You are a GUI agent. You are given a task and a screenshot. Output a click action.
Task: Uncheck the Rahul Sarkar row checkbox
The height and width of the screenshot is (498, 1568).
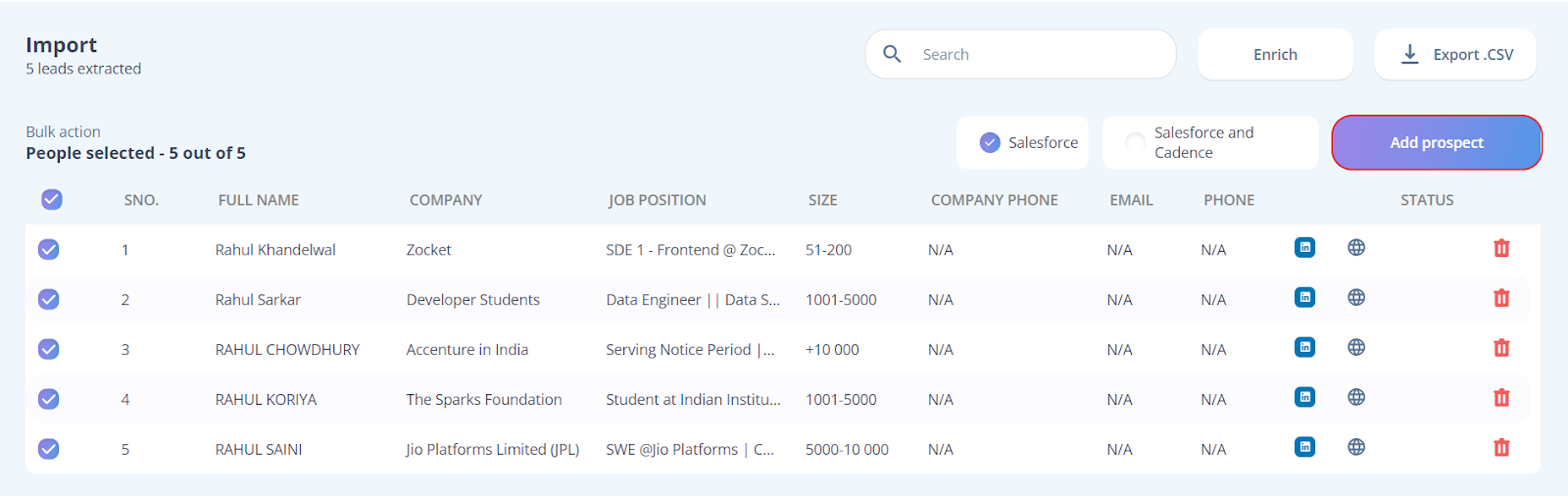[48, 300]
